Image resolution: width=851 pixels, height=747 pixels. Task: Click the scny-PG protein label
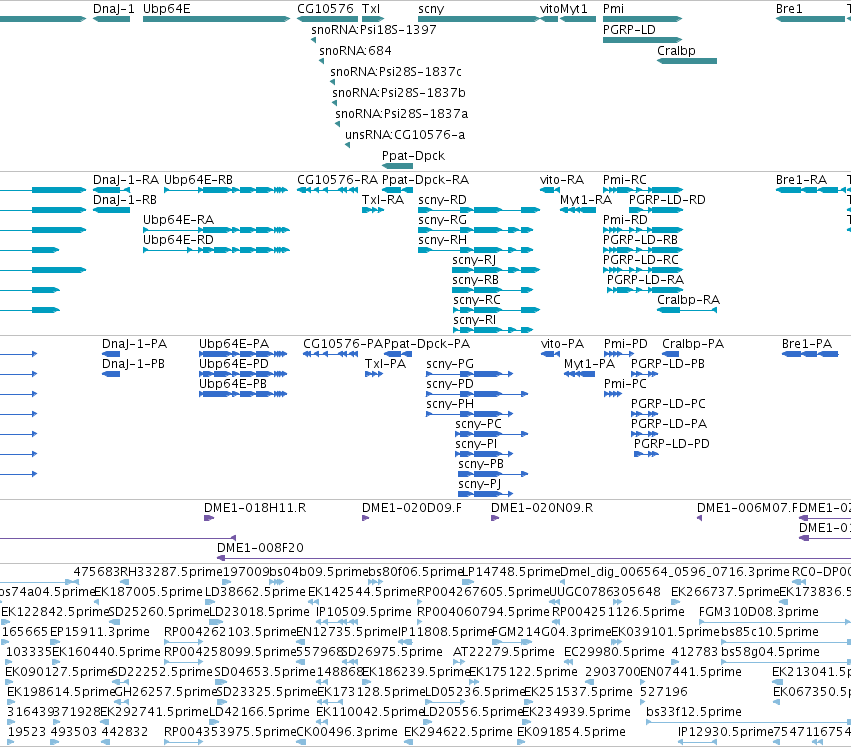pos(450,364)
